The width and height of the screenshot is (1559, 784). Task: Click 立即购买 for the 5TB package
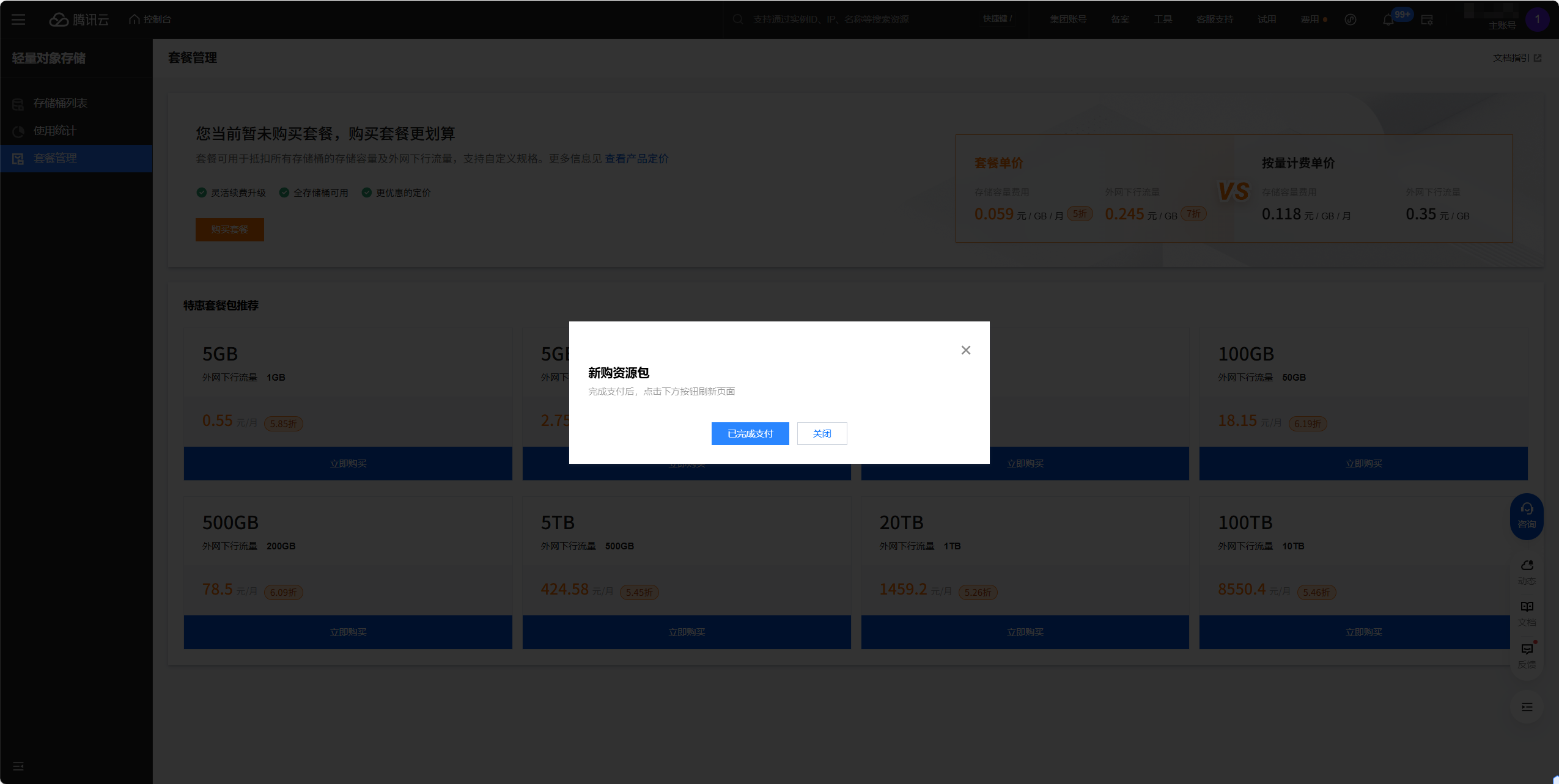click(687, 632)
